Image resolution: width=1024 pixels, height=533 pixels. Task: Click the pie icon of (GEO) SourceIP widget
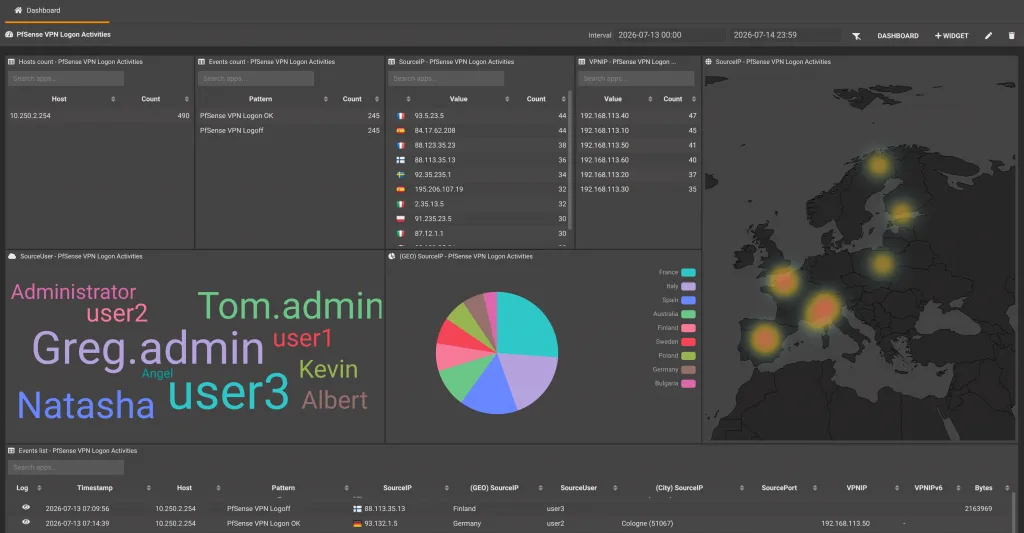coord(392,256)
